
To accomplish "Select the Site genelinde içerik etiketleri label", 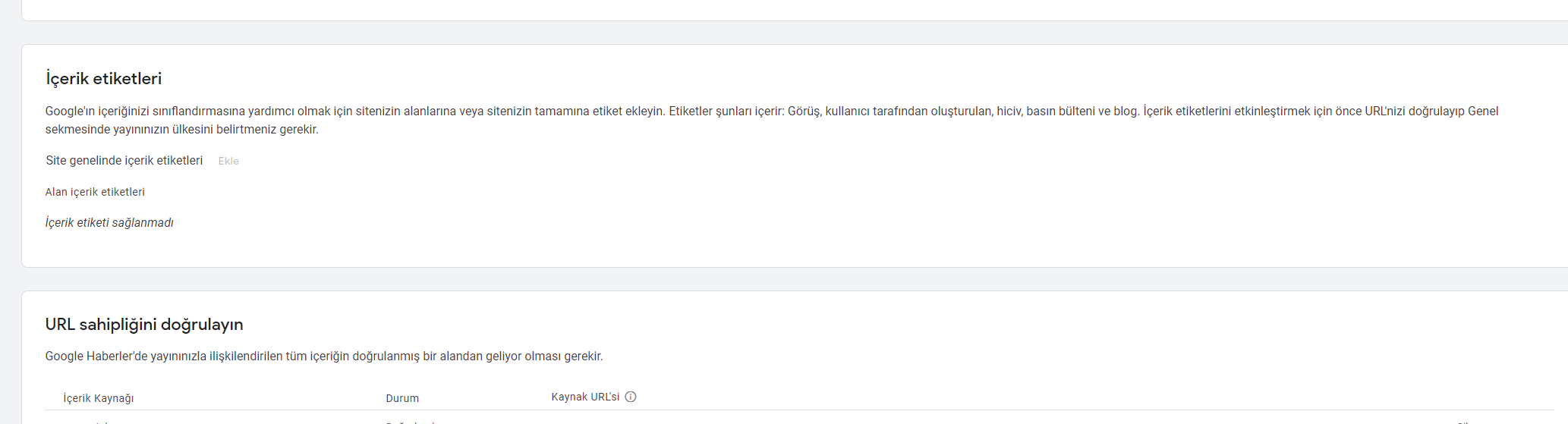I will tap(124, 161).
